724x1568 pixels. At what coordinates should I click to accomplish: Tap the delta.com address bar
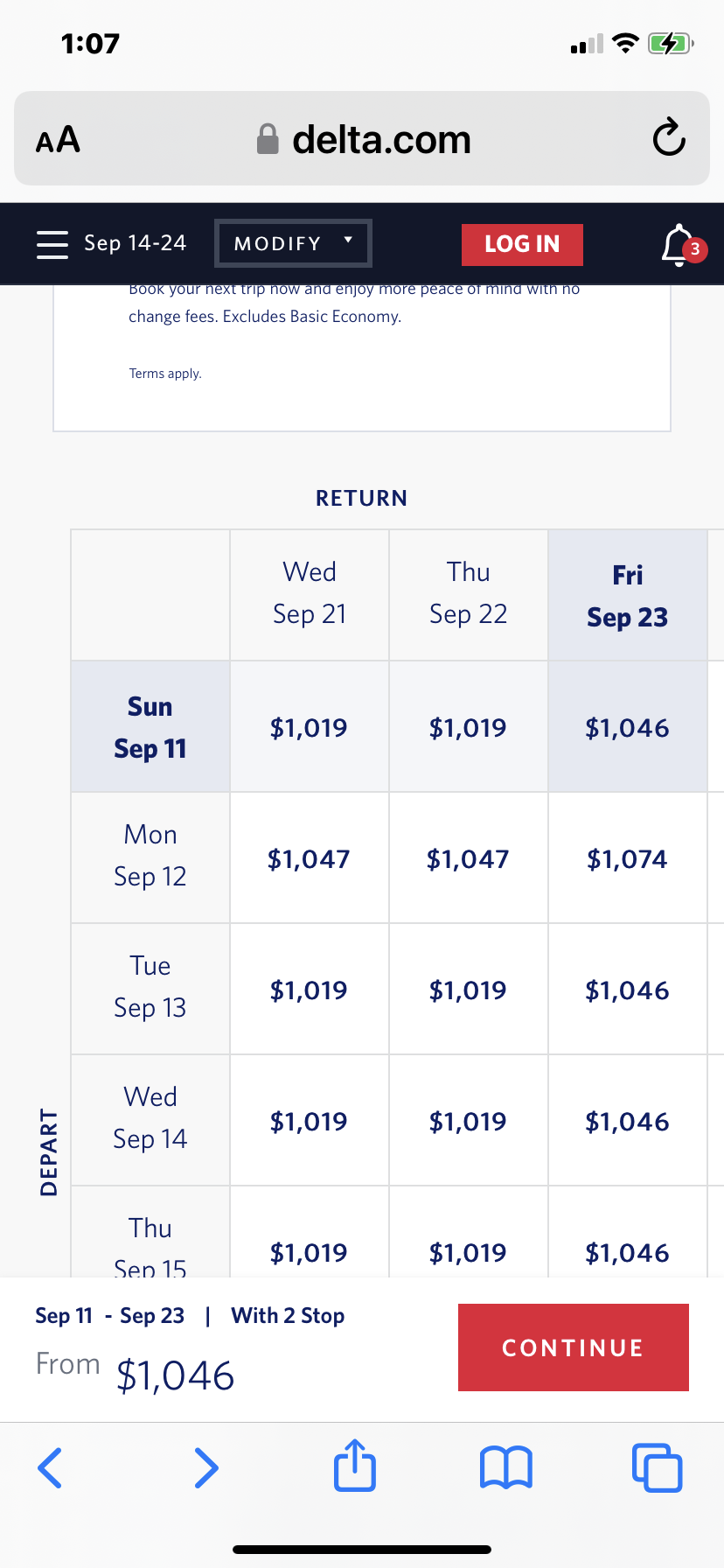[362, 138]
